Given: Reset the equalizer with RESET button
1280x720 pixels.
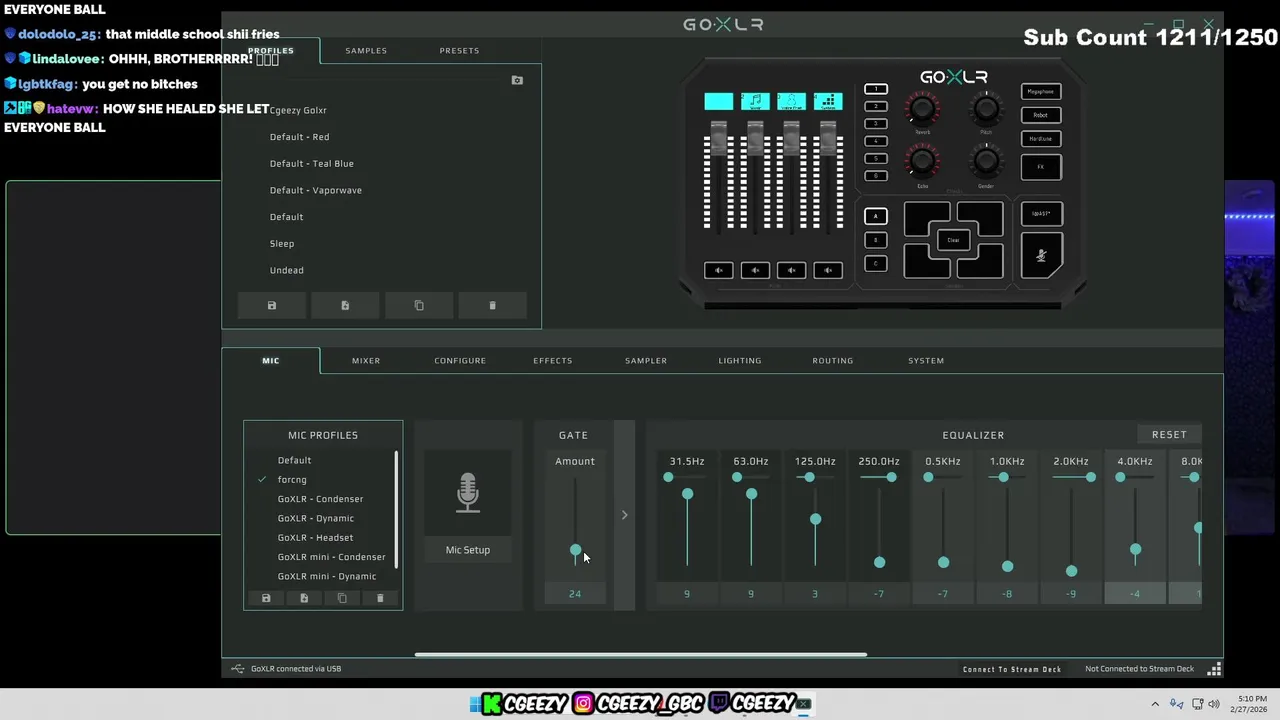Looking at the screenshot, I should pyautogui.click(x=1169, y=435).
